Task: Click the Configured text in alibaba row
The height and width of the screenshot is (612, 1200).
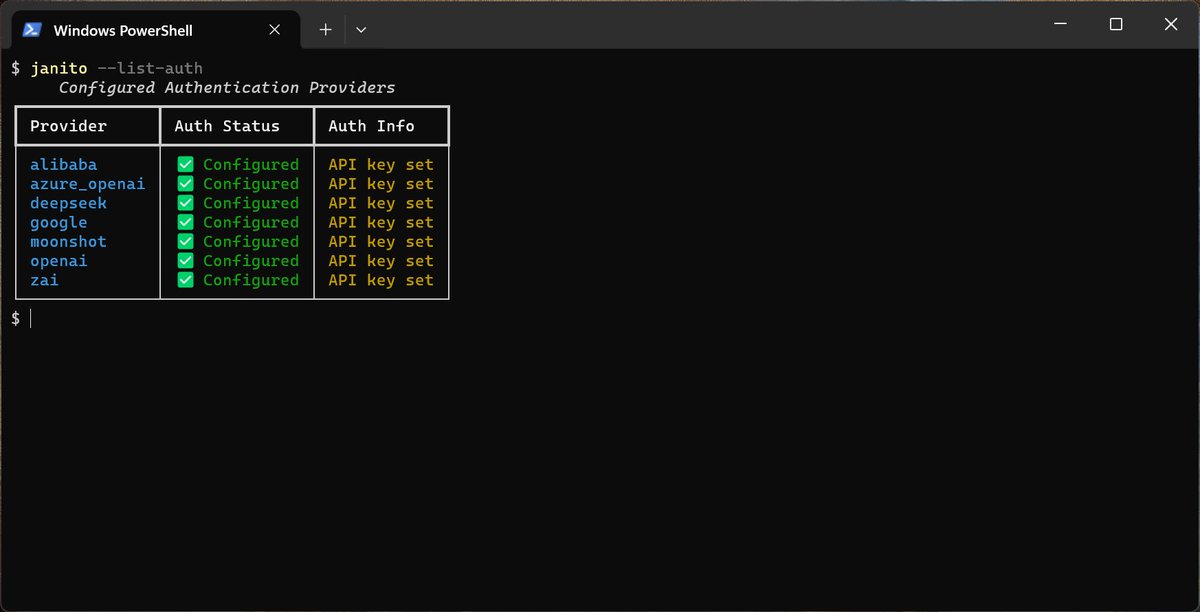Action: [251, 164]
